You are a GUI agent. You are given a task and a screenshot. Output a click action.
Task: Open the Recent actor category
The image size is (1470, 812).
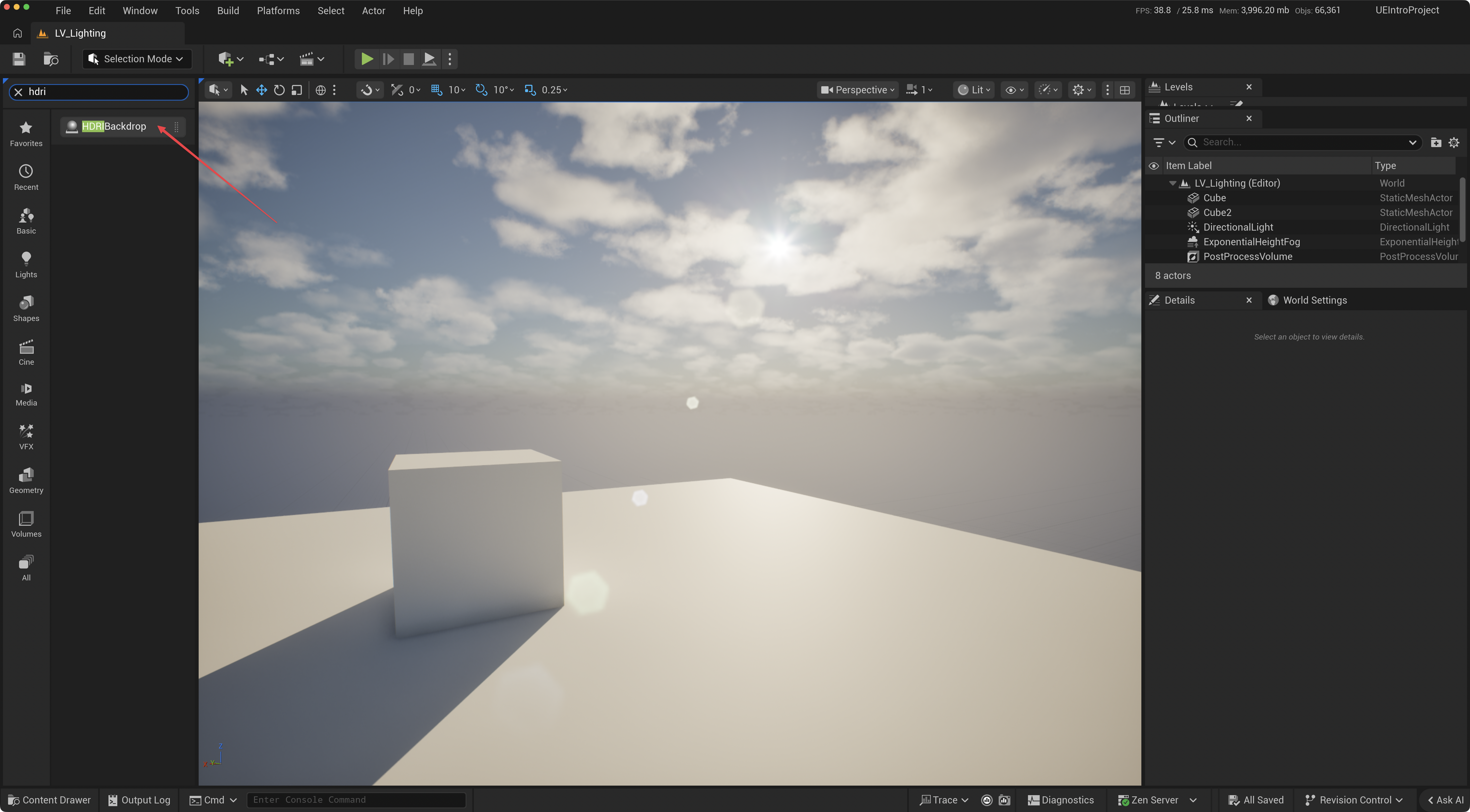[26, 178]
